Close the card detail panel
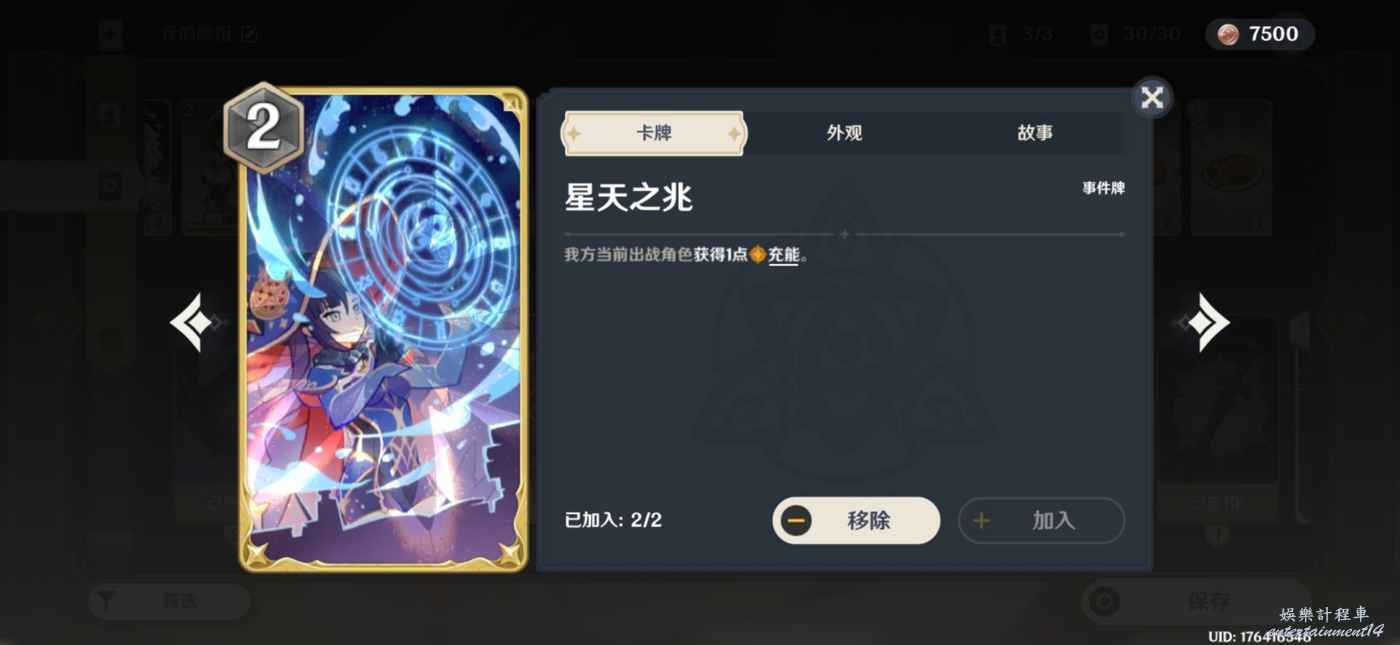1400x645 pixels. pos(1152,97)
